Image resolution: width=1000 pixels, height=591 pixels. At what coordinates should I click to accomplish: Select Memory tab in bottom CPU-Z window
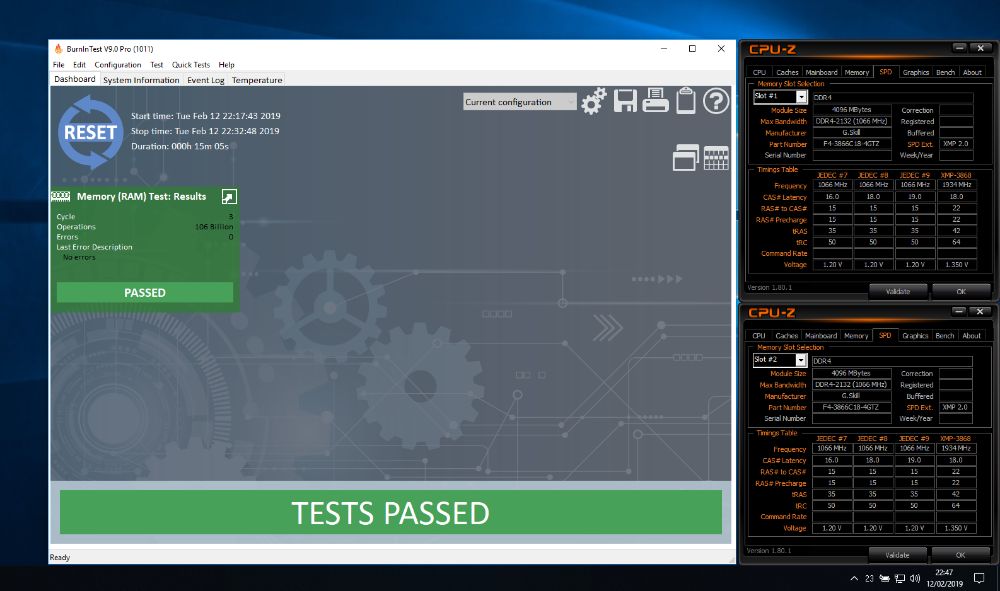pos(856,335)
